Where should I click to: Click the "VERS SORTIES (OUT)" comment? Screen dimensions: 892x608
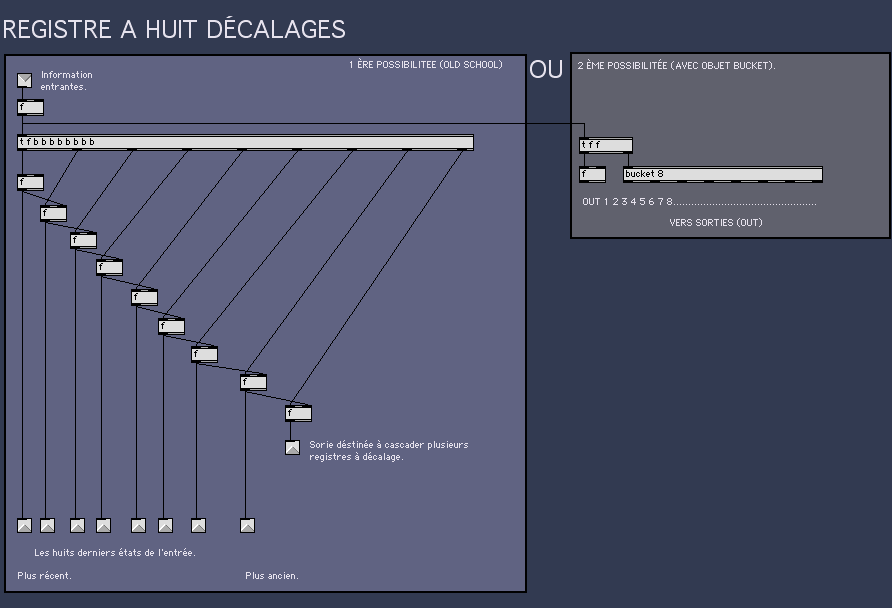click(x=715, y=223)
